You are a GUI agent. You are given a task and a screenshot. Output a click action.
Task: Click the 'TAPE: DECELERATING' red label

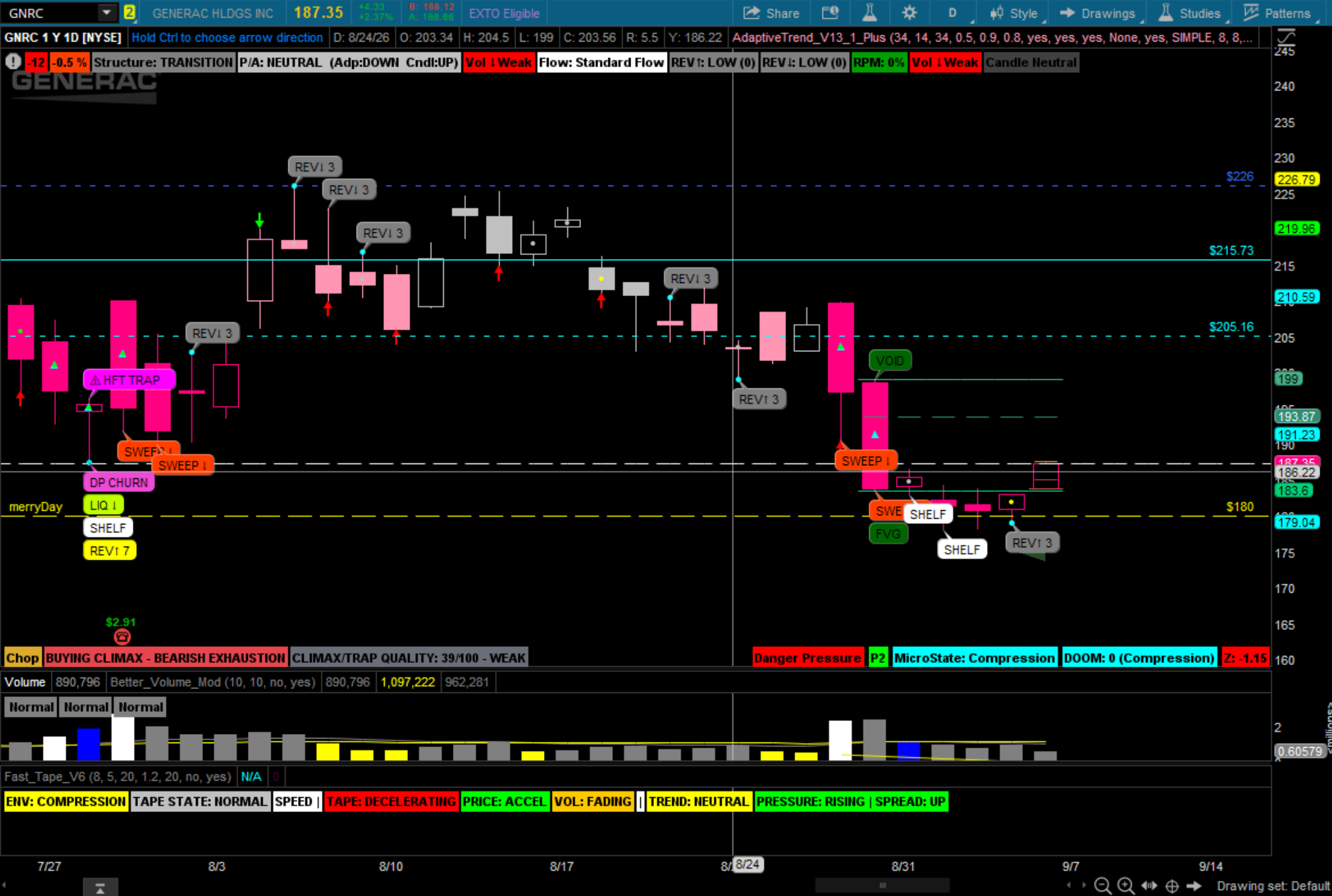point(392,801)
